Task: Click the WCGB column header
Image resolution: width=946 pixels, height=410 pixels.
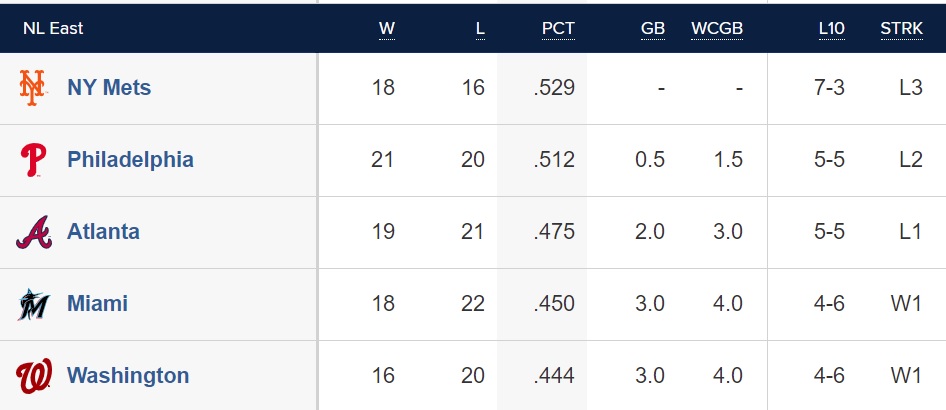Action: coord(717,28)
